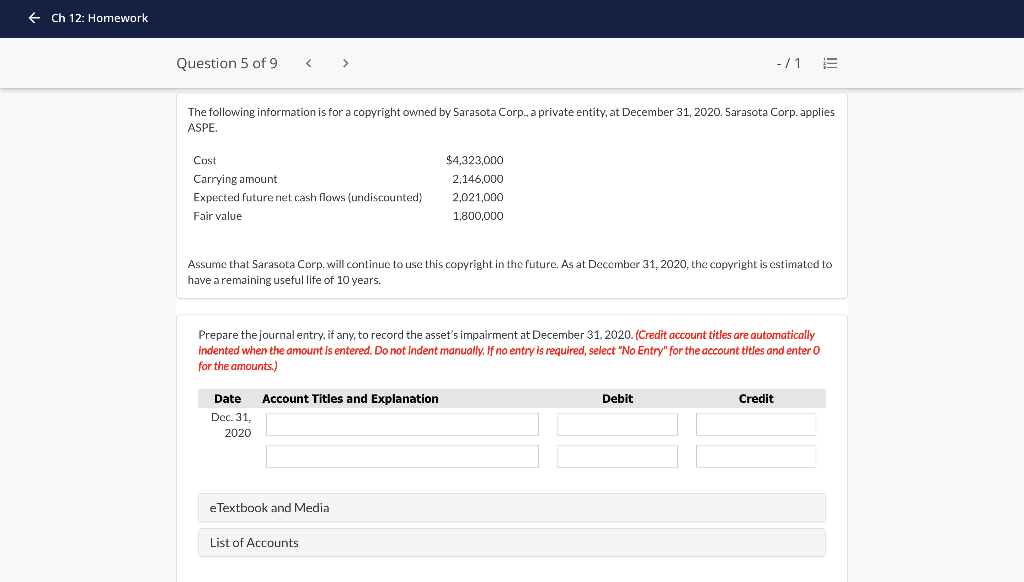The height and width of the screenshot is (582, 1024).
Task: Click the Account Titles and Explanation header
Action: (350, 399)
